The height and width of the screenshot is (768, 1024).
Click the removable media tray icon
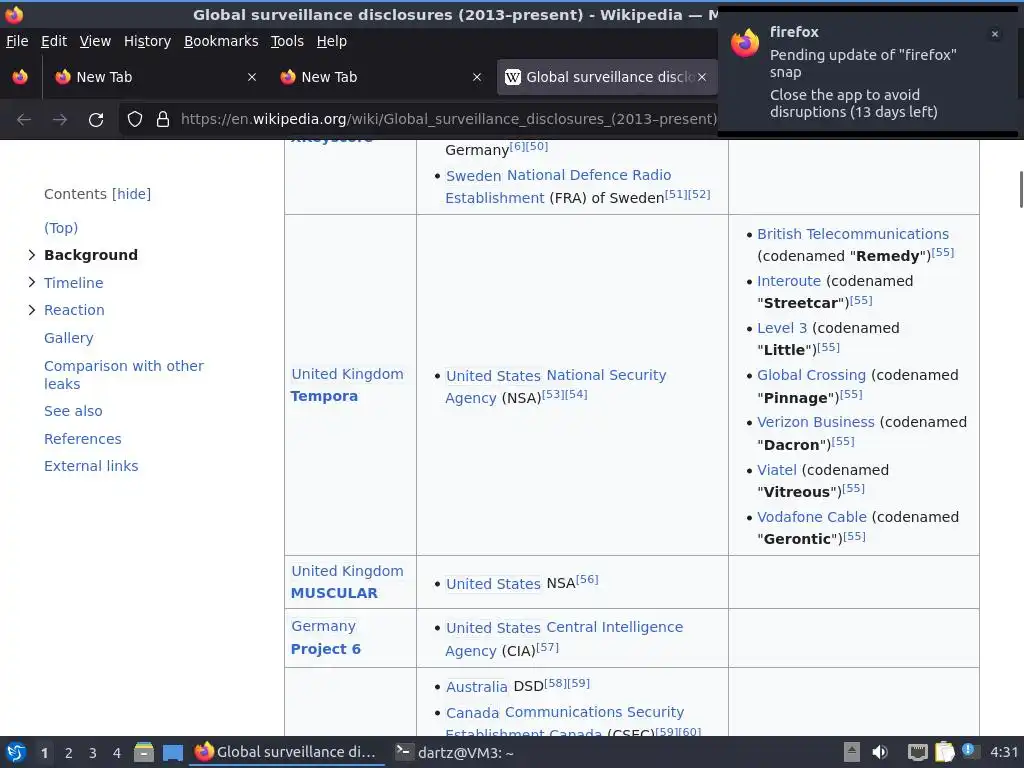pos(852,752)
